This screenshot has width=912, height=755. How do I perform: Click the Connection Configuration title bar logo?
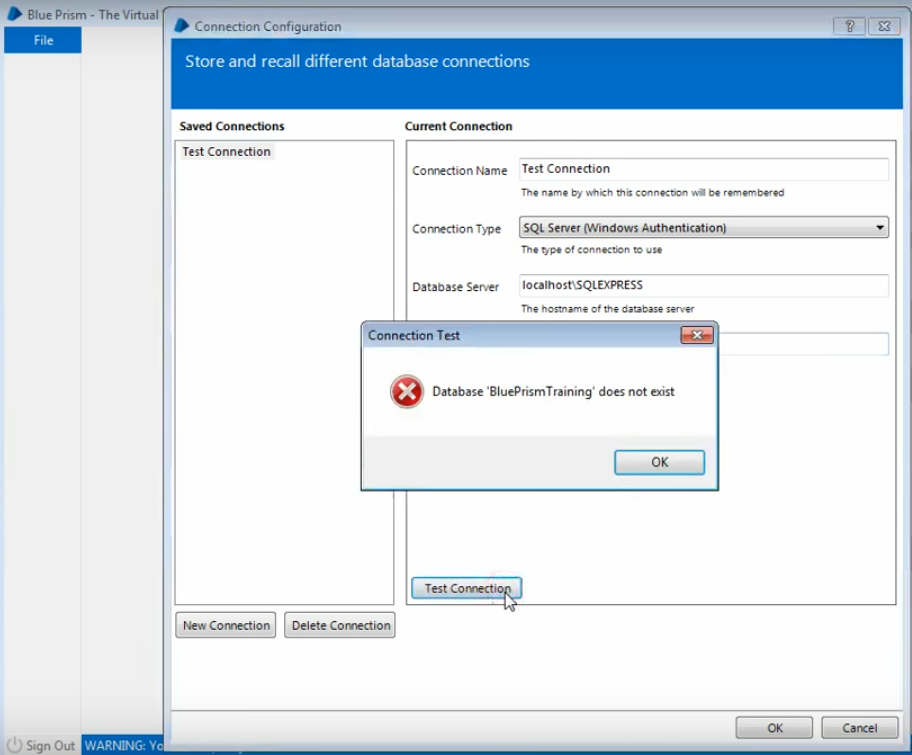point(182,26)
